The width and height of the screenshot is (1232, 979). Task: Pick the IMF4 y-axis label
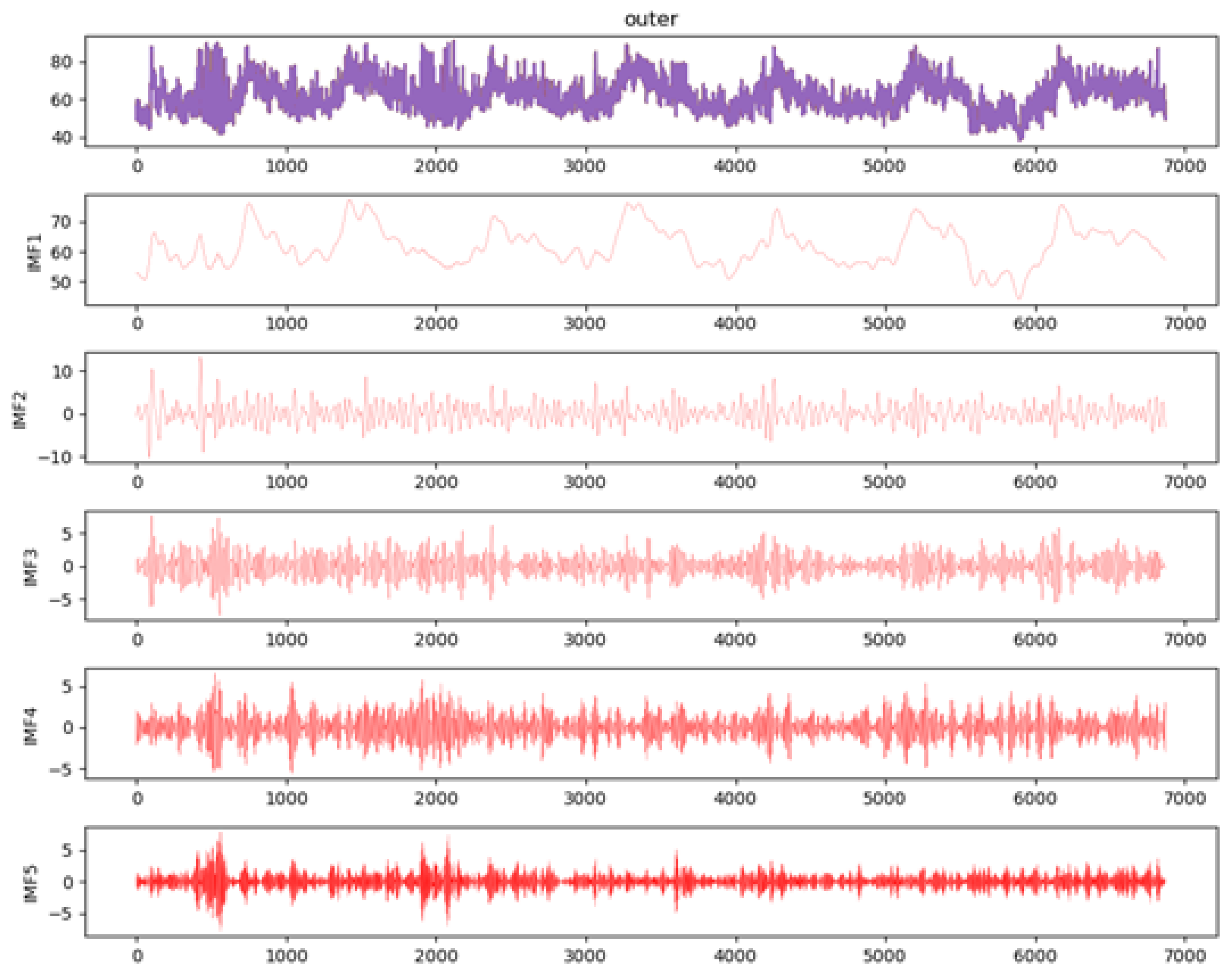tap(32, 726)
